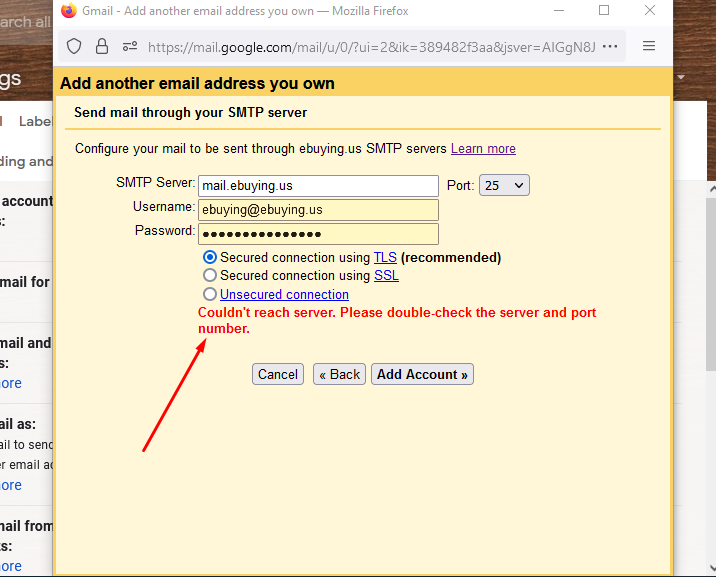Click the address bar URL text

372,47
